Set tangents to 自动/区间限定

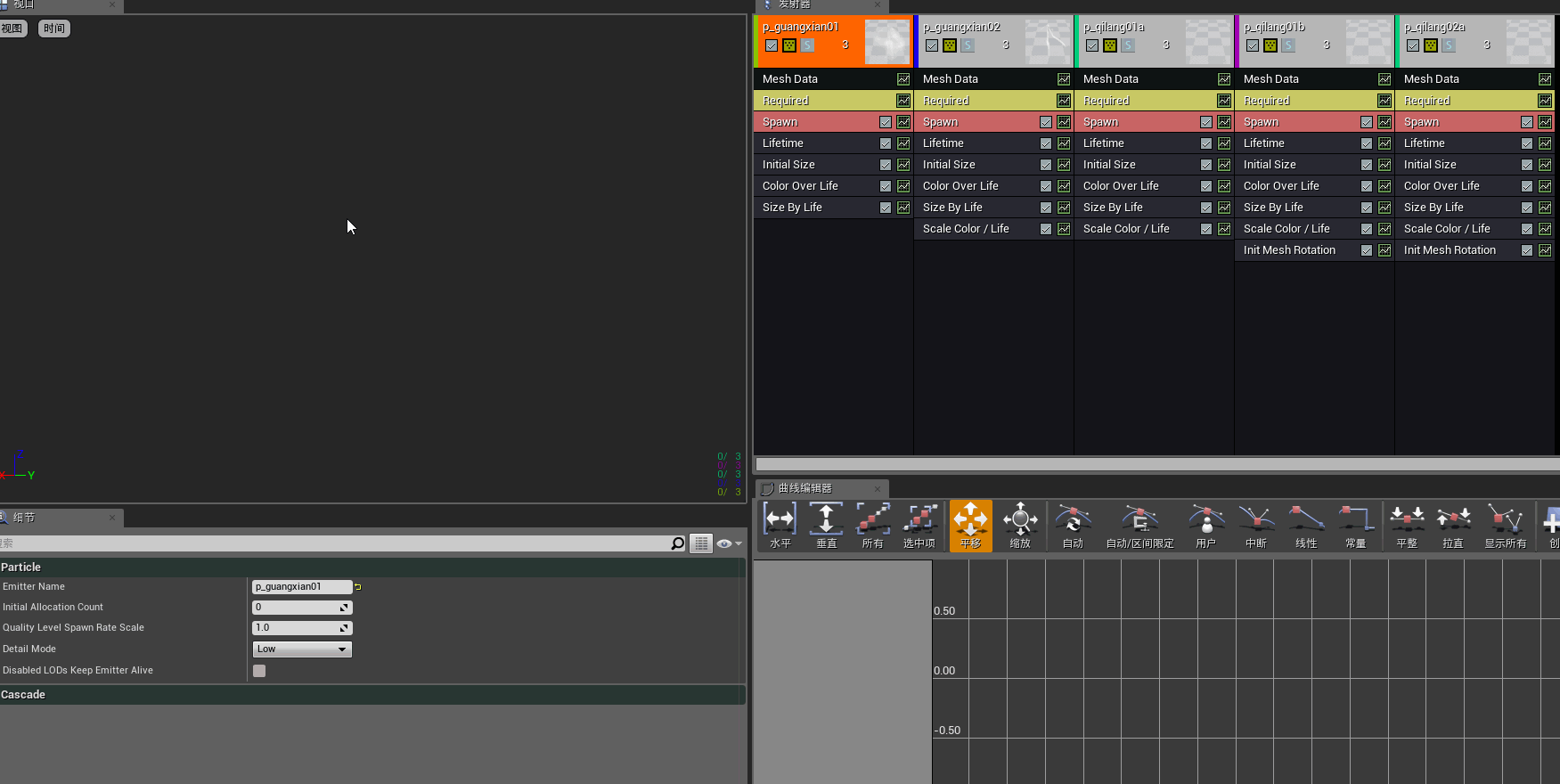[1139, 526]
